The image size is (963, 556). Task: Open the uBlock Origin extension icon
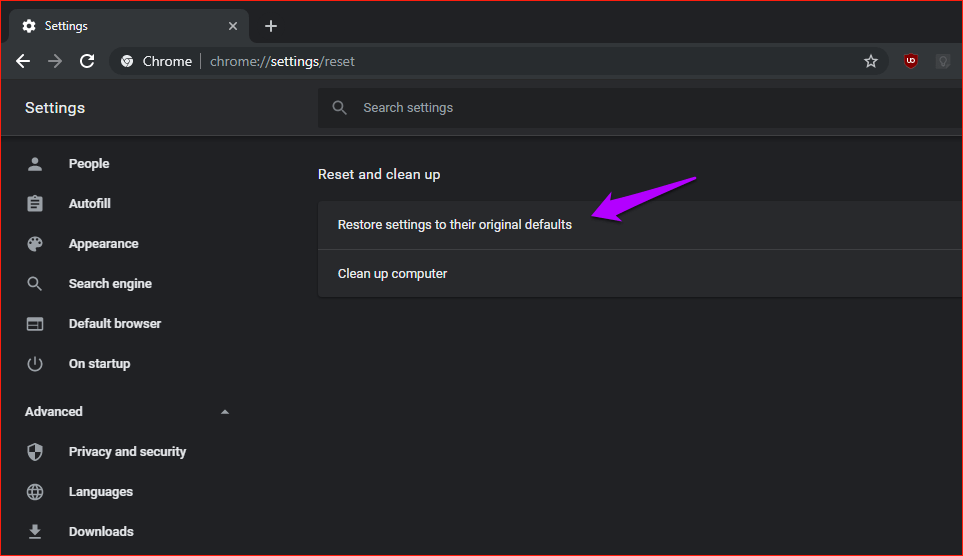[910, 61]
